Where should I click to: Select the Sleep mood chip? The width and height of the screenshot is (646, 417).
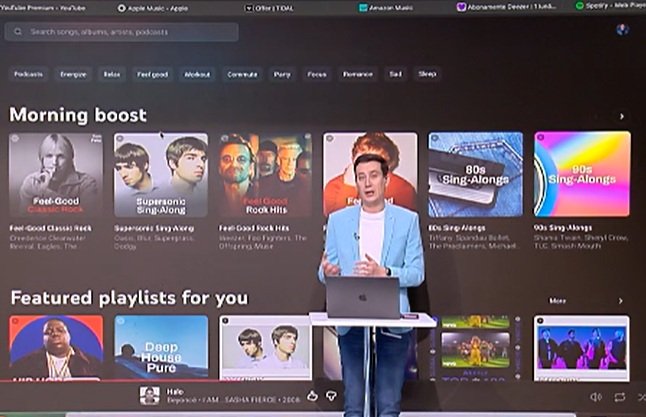[427, 74]
